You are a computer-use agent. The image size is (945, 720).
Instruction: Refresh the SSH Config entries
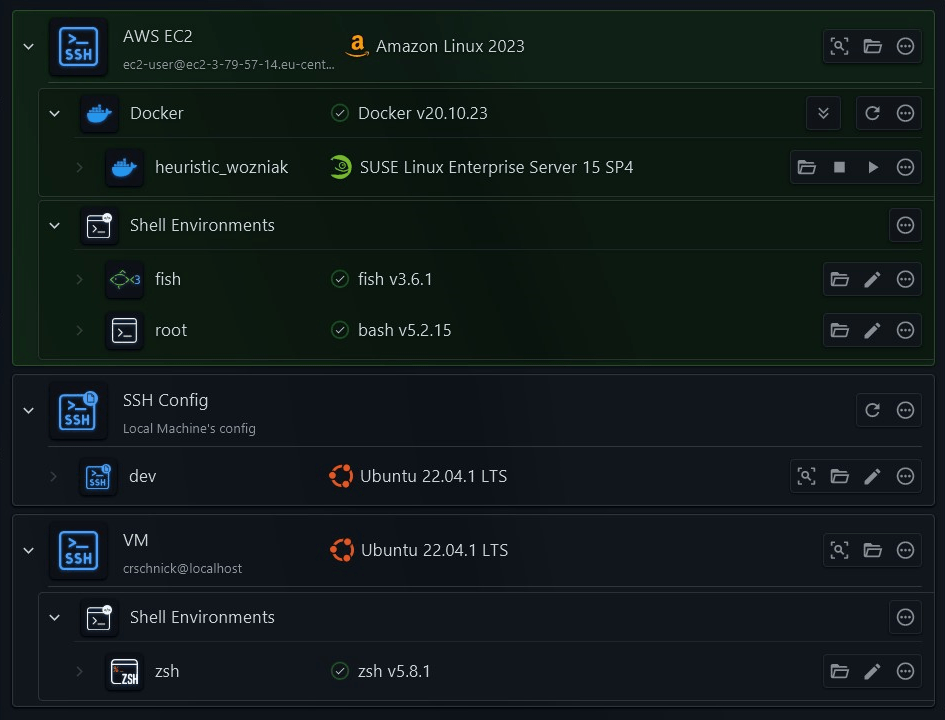[872, 410]
